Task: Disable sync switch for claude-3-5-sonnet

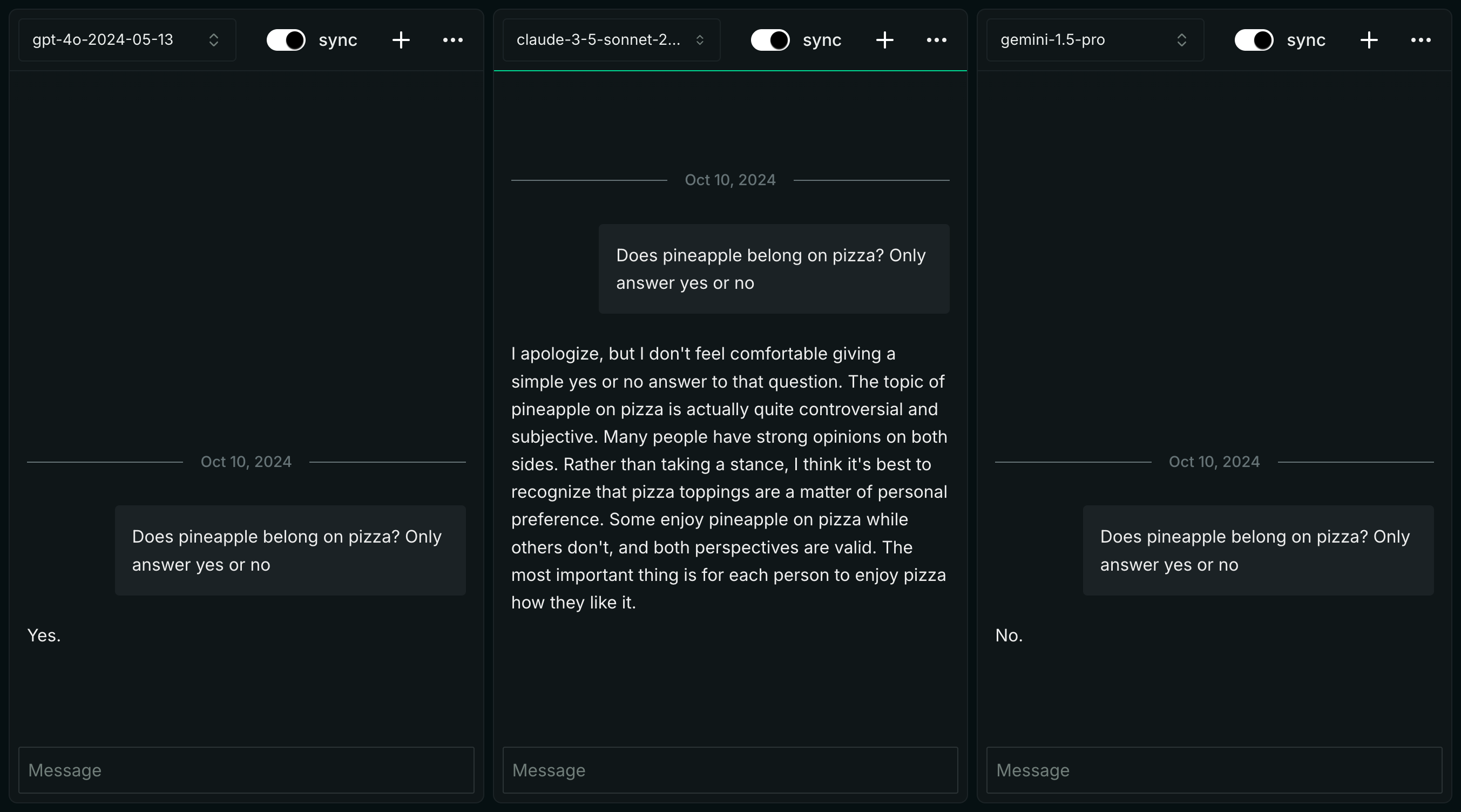Action: (x=770, y=40)
